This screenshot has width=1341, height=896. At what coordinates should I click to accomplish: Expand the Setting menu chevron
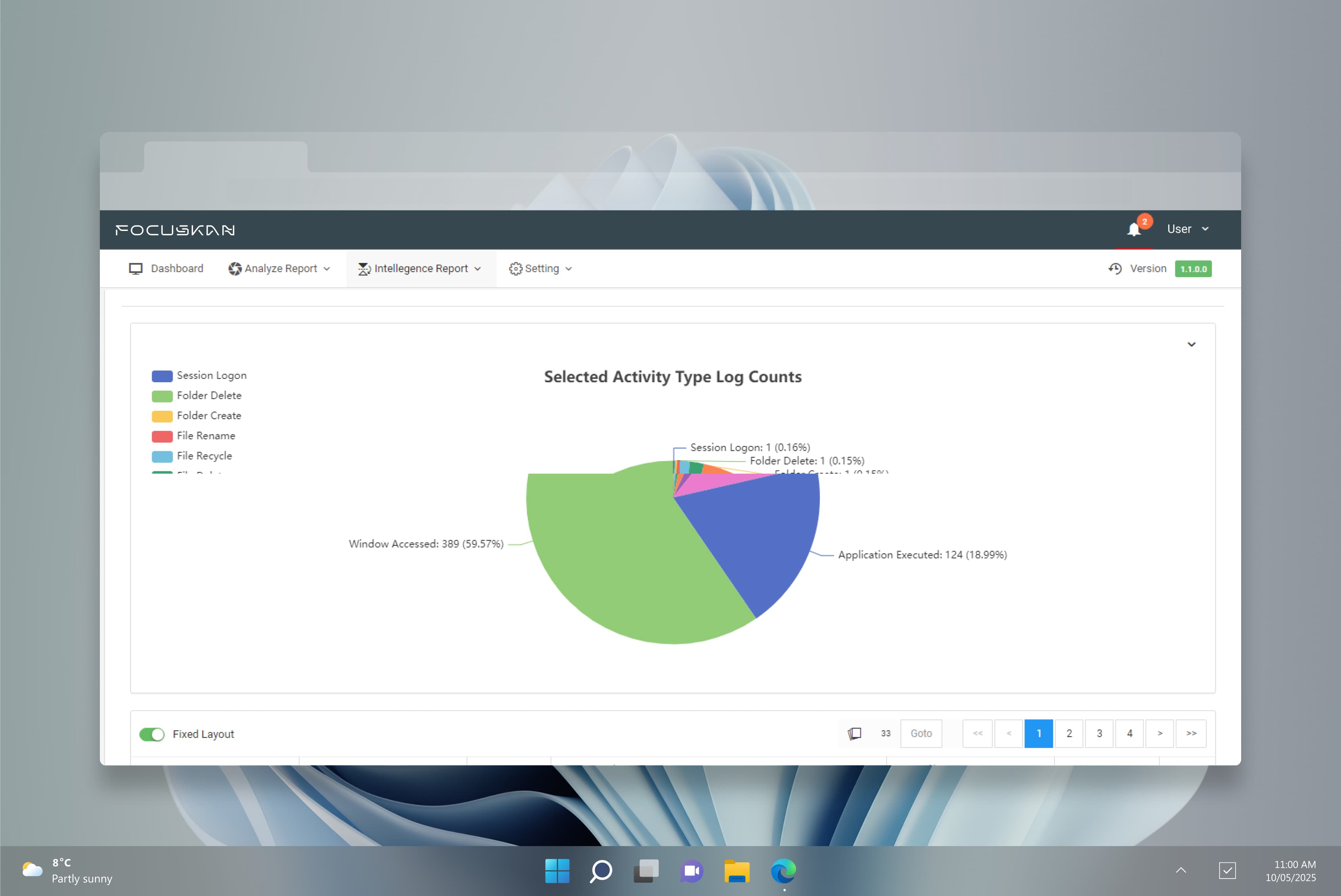point(569,269)
